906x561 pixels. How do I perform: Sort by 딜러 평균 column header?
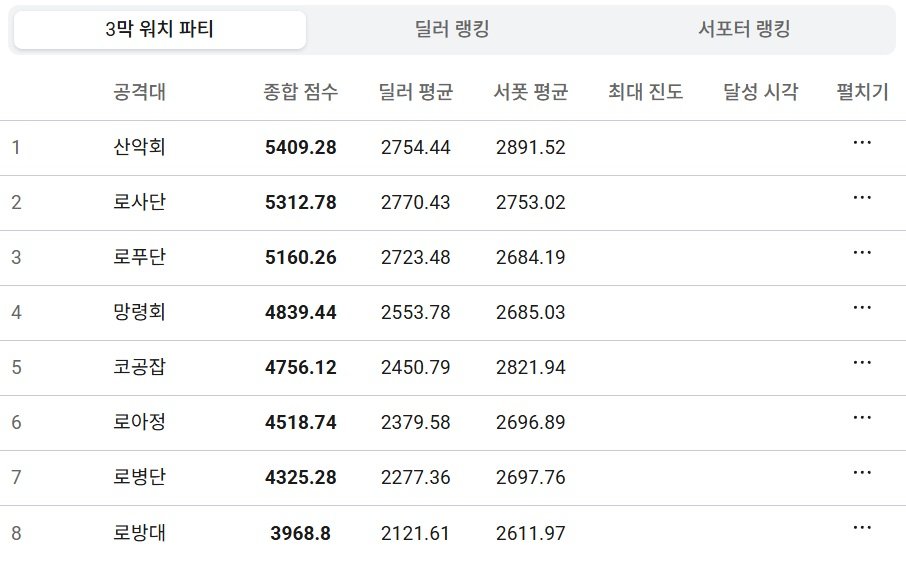pyautogui.click(x=416, y=93)
